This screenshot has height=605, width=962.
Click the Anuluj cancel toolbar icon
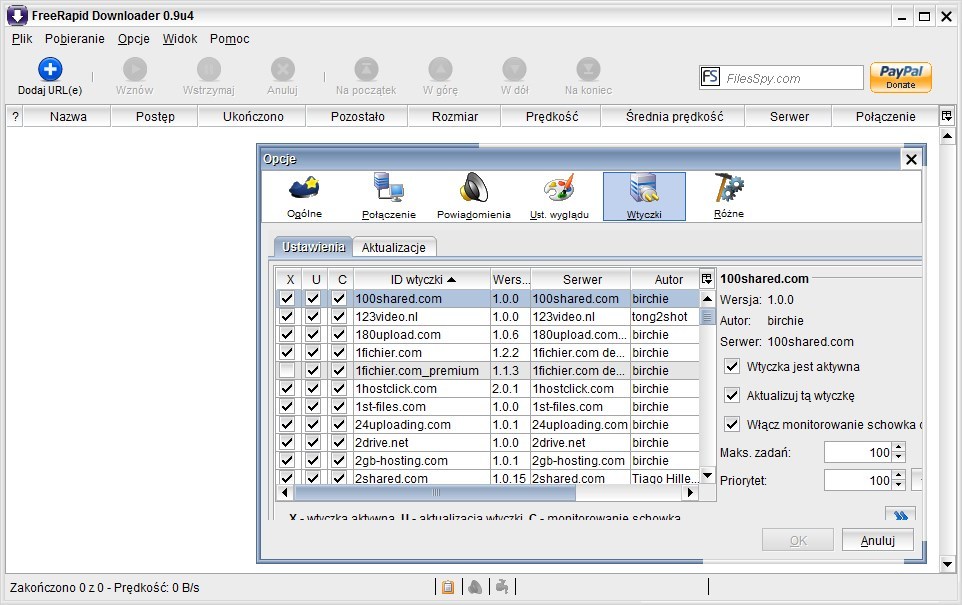282,69
